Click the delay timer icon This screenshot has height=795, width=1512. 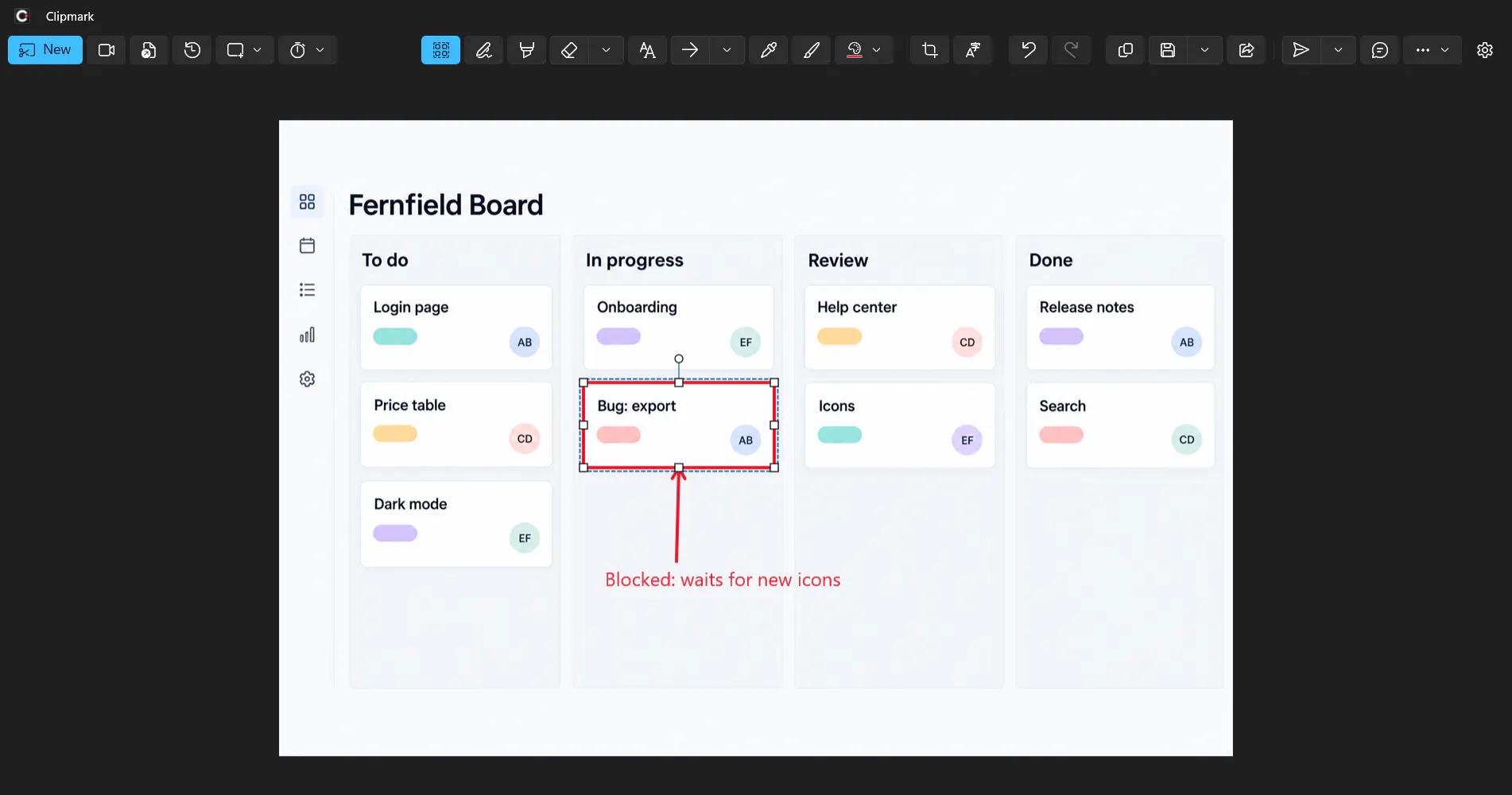[x=297, y=50]
